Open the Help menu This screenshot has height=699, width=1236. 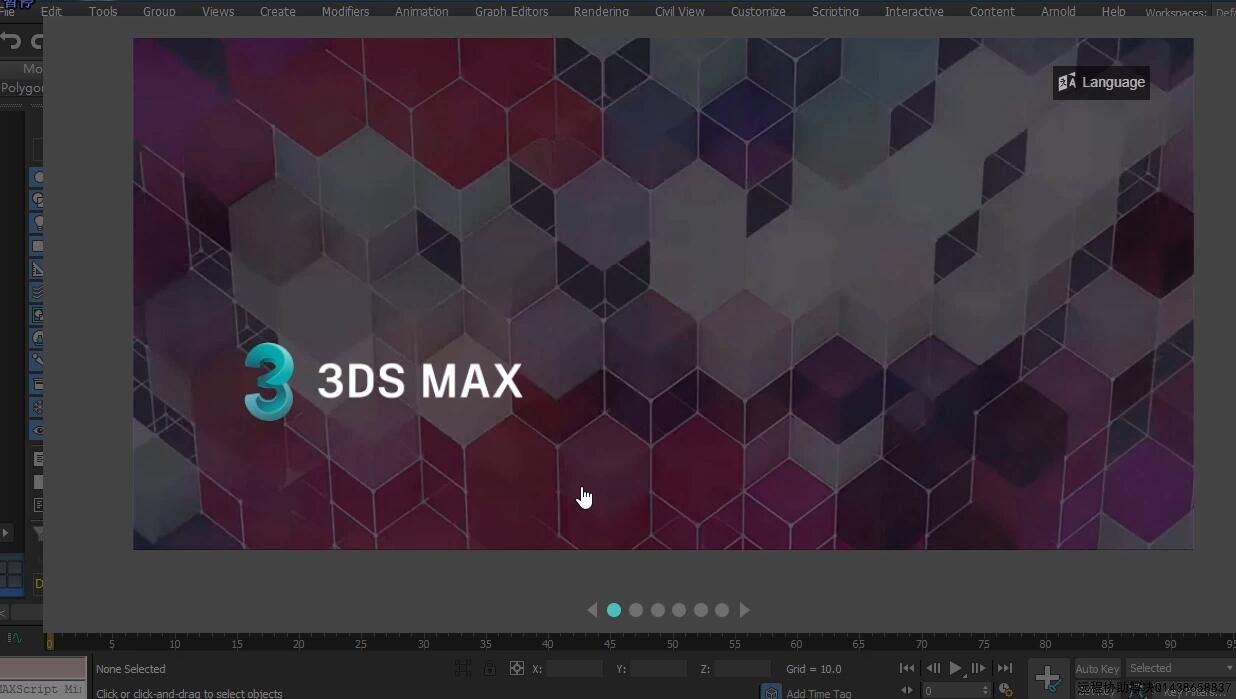point(1113,11)
